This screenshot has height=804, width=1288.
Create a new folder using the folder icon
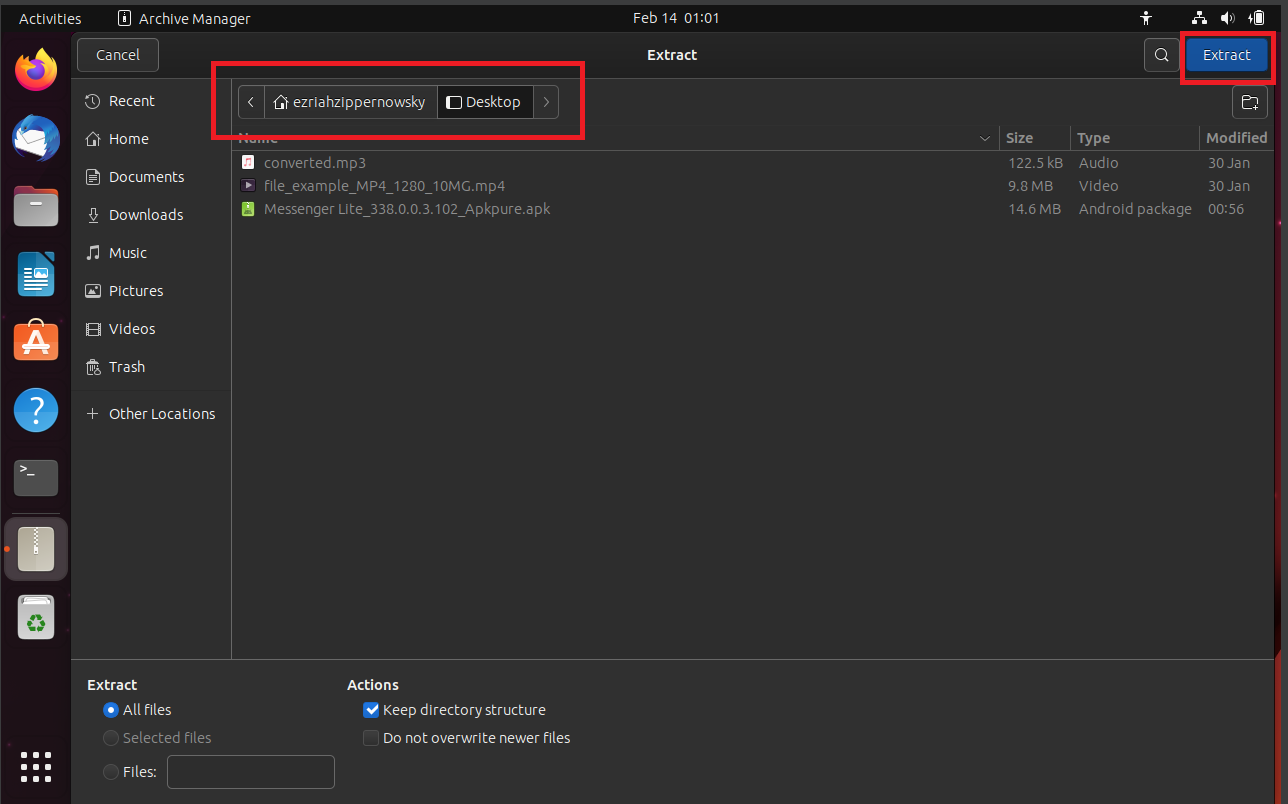[1250, 101]
